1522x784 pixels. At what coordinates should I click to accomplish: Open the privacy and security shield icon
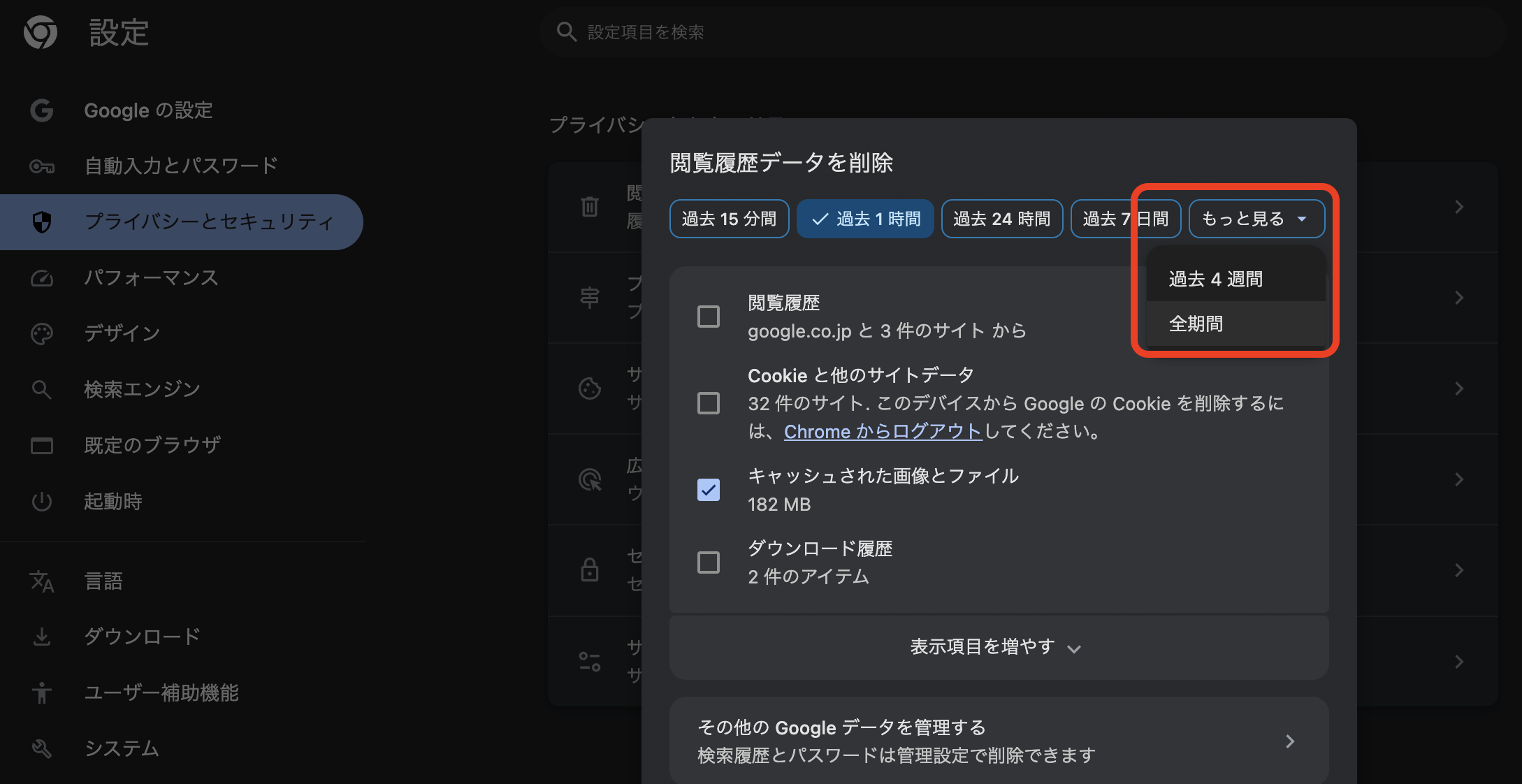tap(42, 222)
